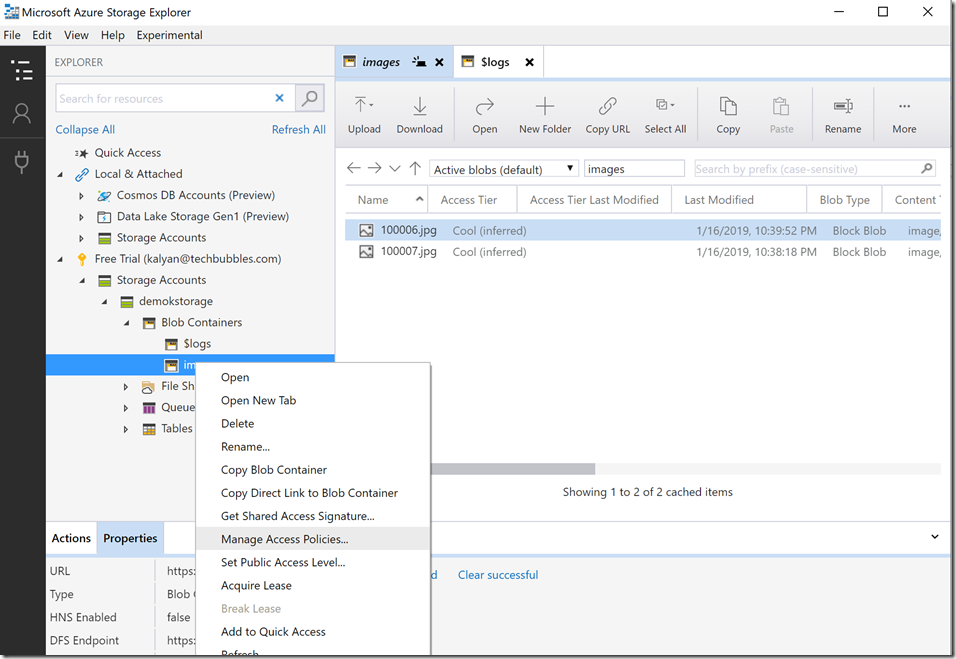Choose Set Public Access Level... menu entry
This screenshot has width=956, height=659.
[313, 562]
